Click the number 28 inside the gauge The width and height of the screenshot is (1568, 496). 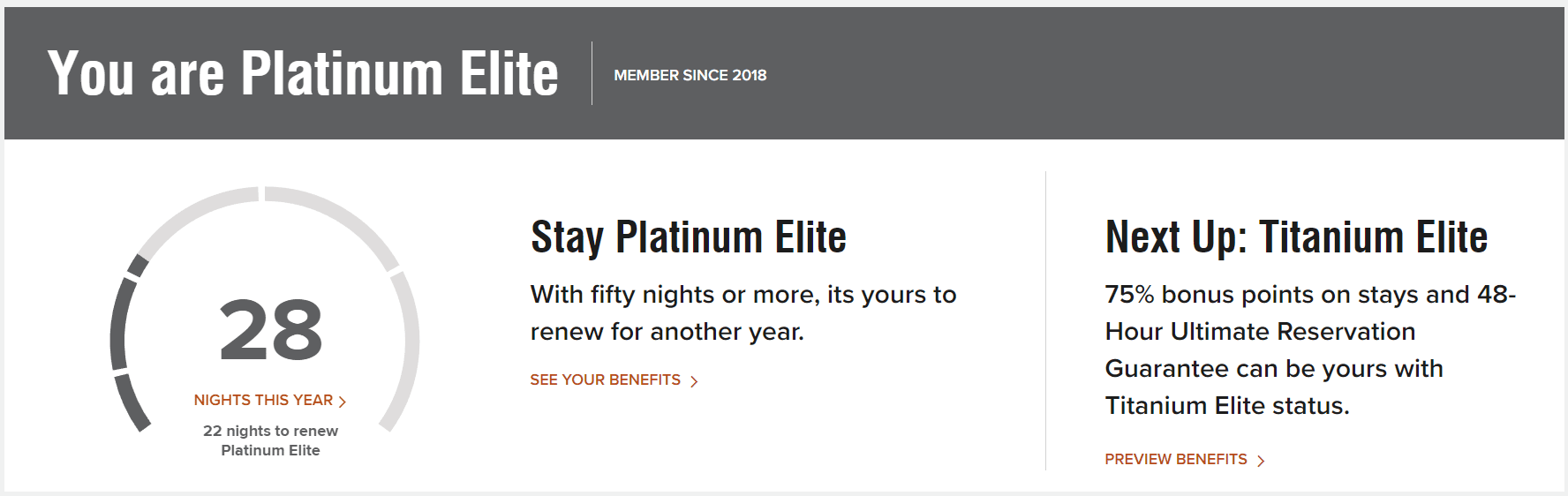270,330
